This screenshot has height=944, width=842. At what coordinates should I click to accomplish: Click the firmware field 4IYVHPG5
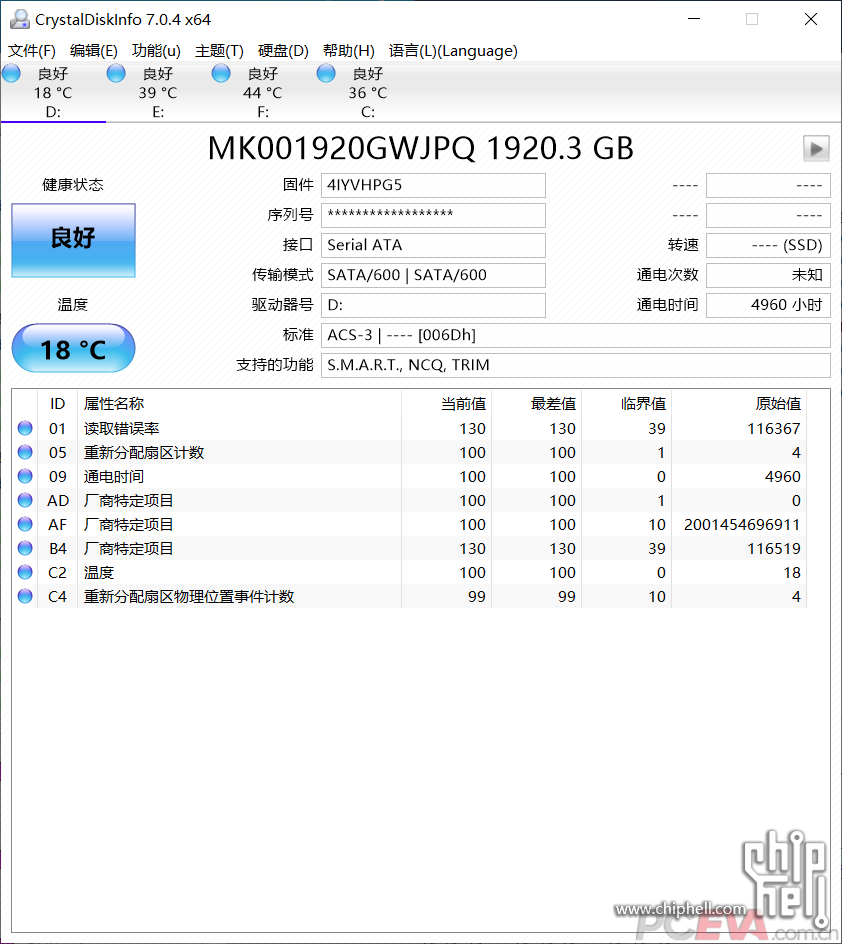(x=433, y=185)
